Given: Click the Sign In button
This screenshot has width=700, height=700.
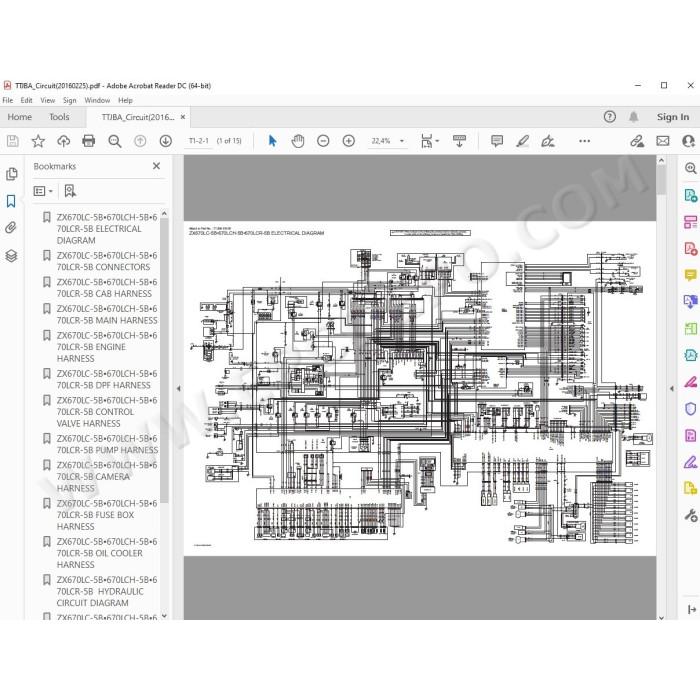Looking at the screenshot, I should tap(673, 117).
